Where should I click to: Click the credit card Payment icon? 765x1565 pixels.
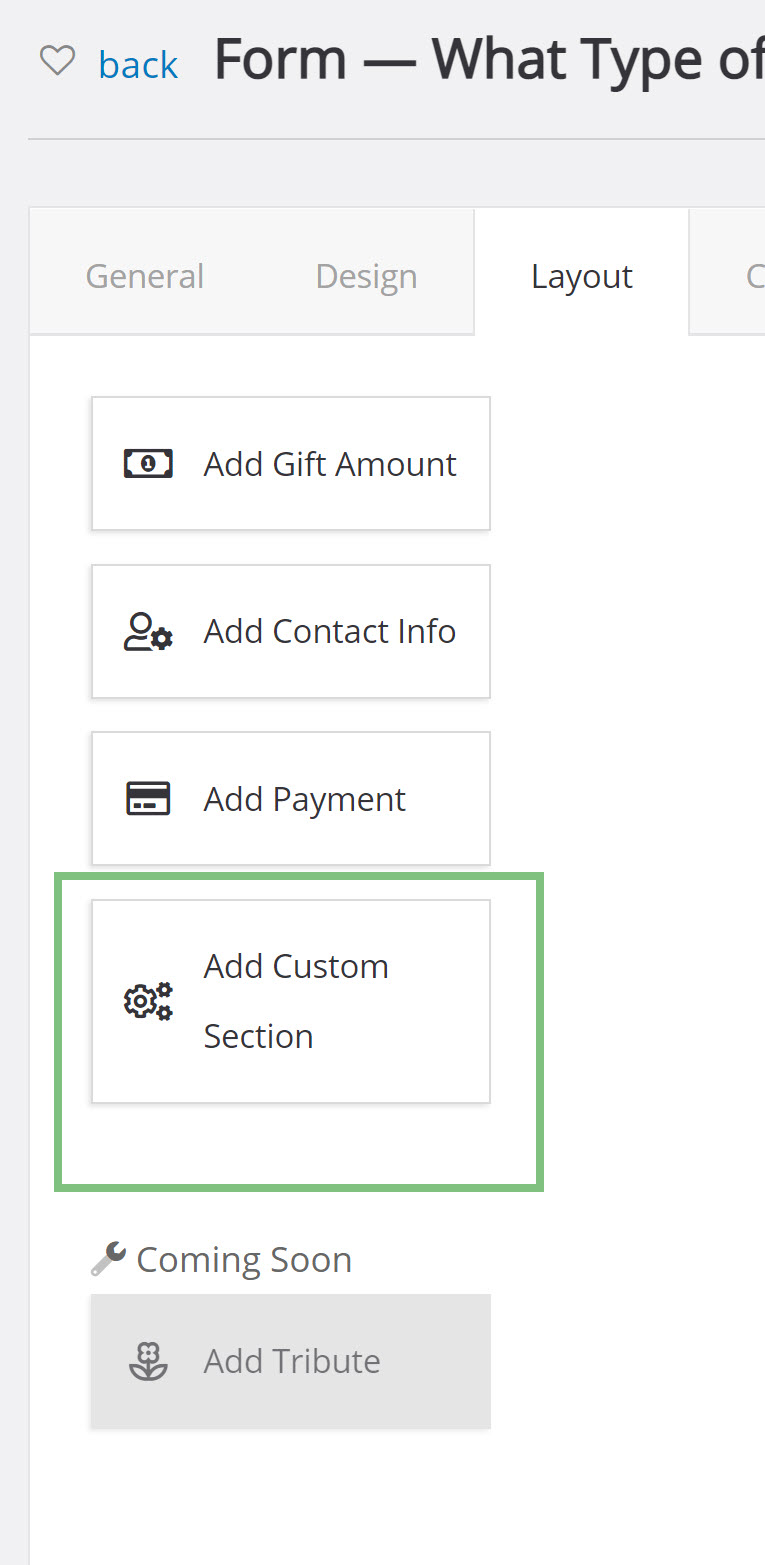point(148,798)
